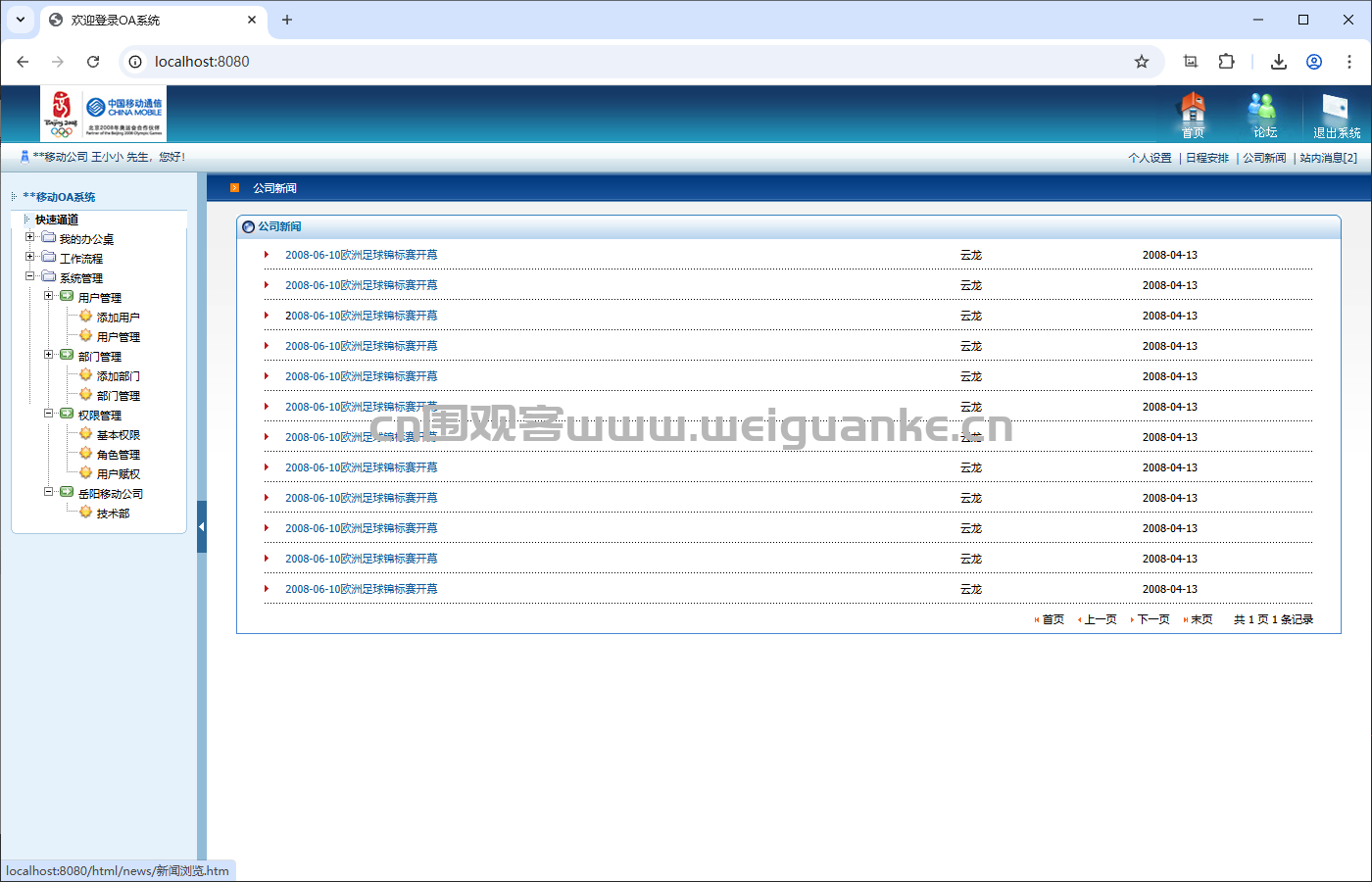Viewport: 1372px width, 882px height.
Task: Bookmark this page with the star icon
Action: point(1142,62)
